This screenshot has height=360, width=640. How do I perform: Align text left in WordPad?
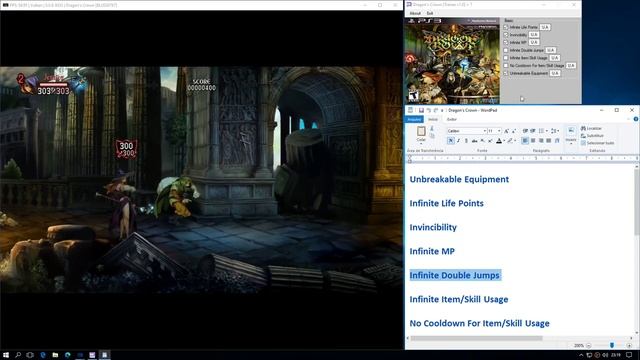tap(525, 141)
